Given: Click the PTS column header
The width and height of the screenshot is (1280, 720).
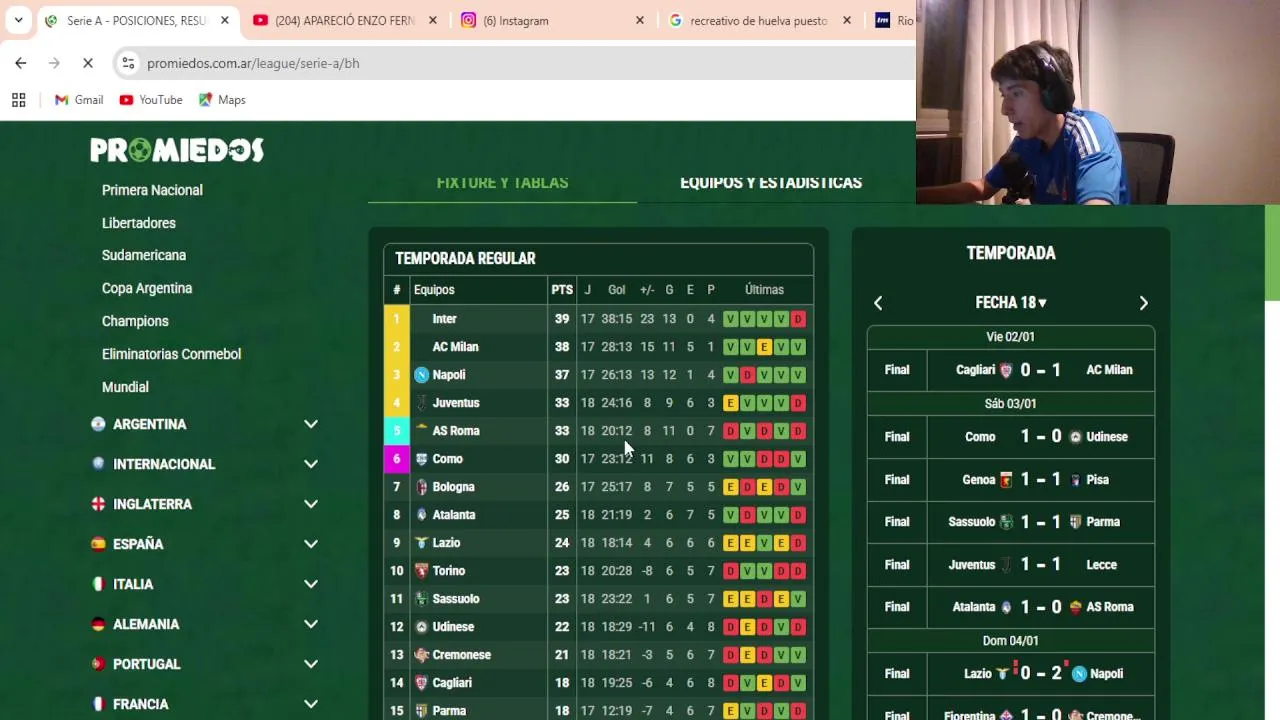Looking at the screenshot, I should coord(562,290).
